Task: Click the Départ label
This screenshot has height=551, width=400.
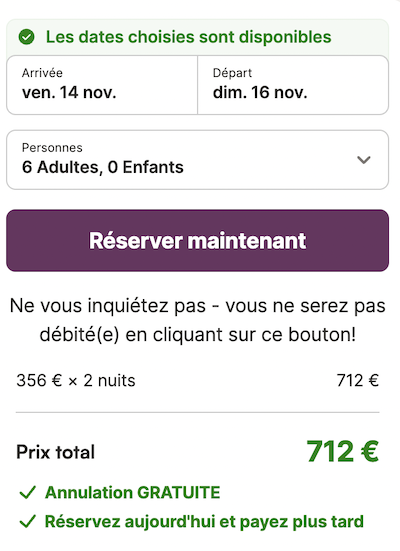Action: point(232,73)
